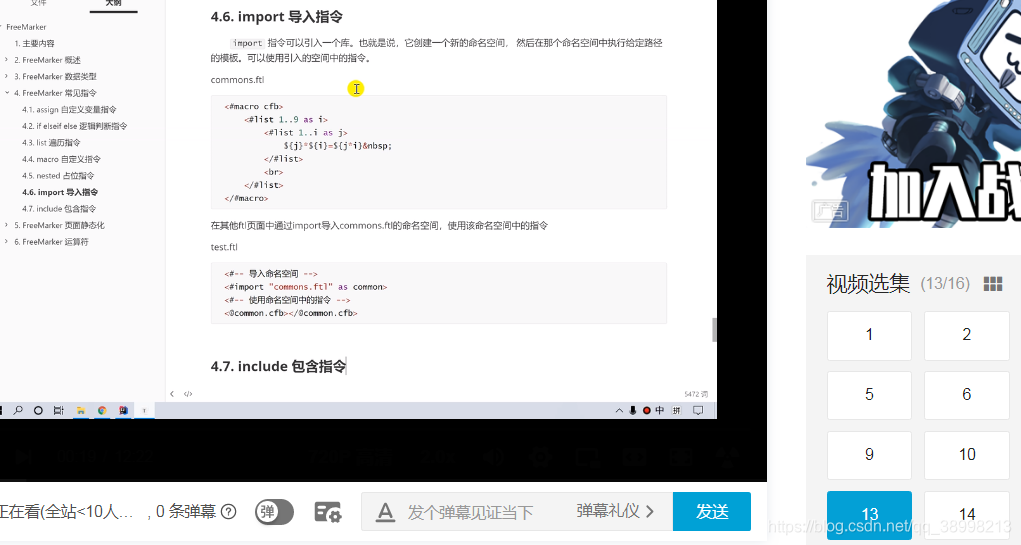Open File Explorer from the taskbar
The height and width of the screenshot is (545, 1021).
81,410
